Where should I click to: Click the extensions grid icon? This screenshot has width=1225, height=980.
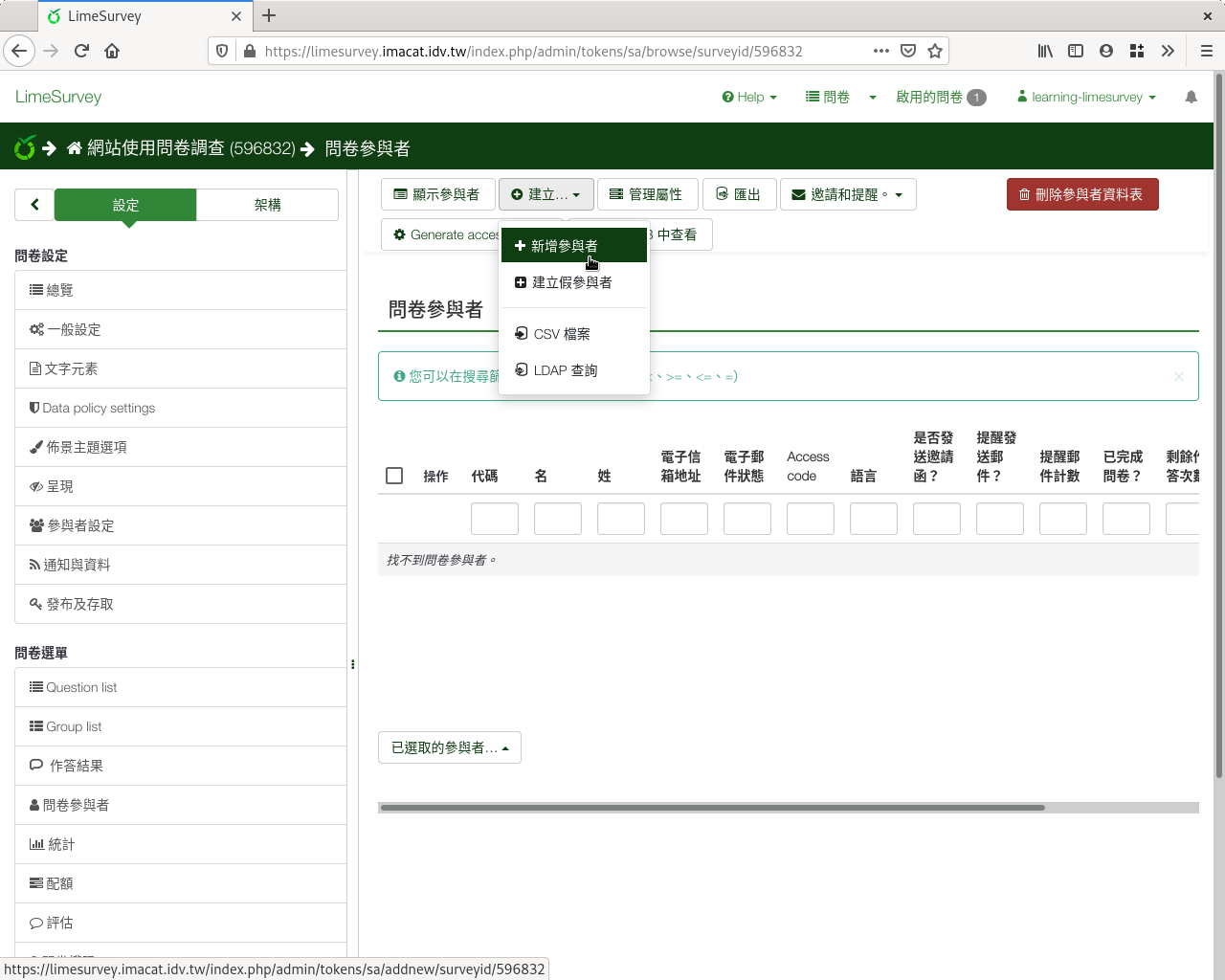pyautogui.click(x=1137, y=51)
